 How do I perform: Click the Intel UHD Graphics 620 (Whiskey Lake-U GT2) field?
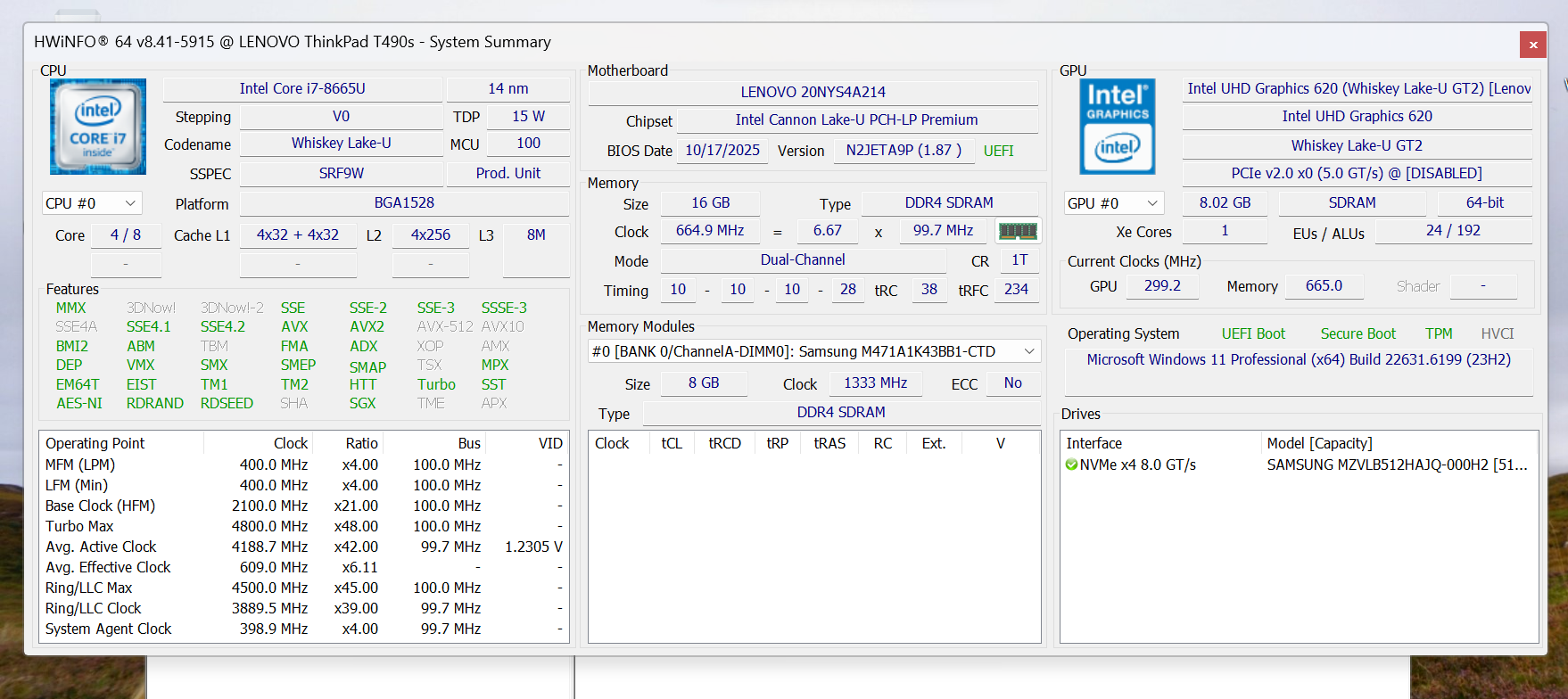click(1358, 88)
